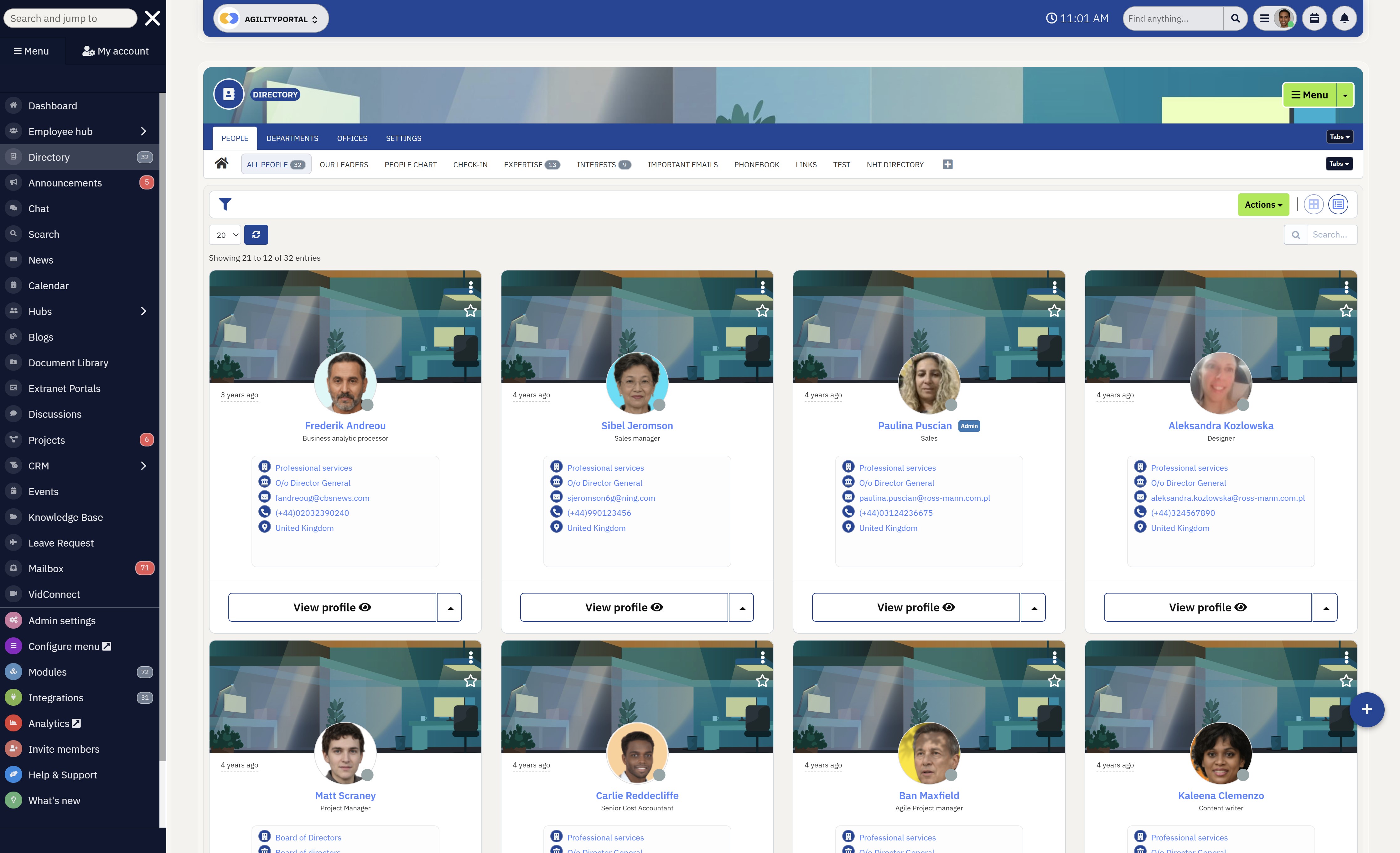Open the AGILITYPORTAL workspace switcher
The image size is (1400, 853).
271,19
